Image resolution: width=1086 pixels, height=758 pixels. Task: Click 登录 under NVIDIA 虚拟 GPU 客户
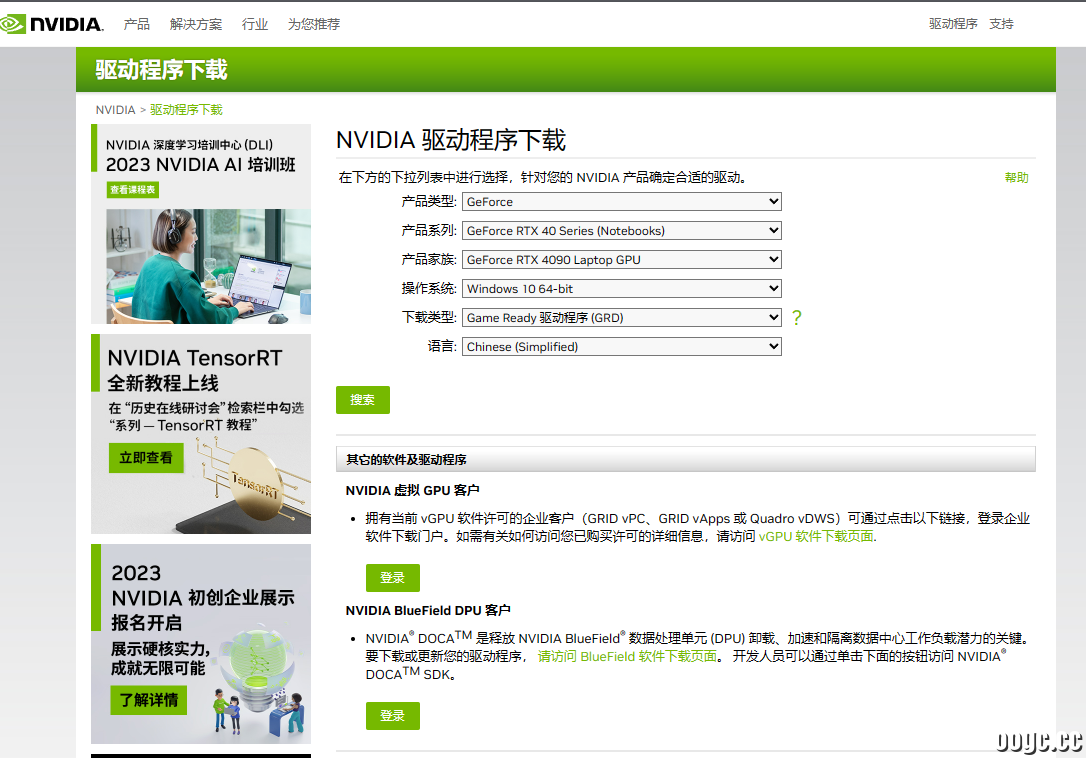393,578
